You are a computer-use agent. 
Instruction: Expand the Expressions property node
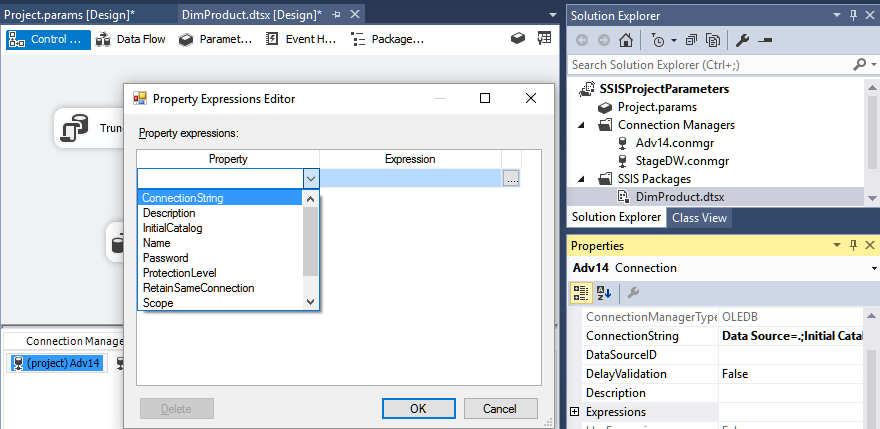tap(575, 412)
